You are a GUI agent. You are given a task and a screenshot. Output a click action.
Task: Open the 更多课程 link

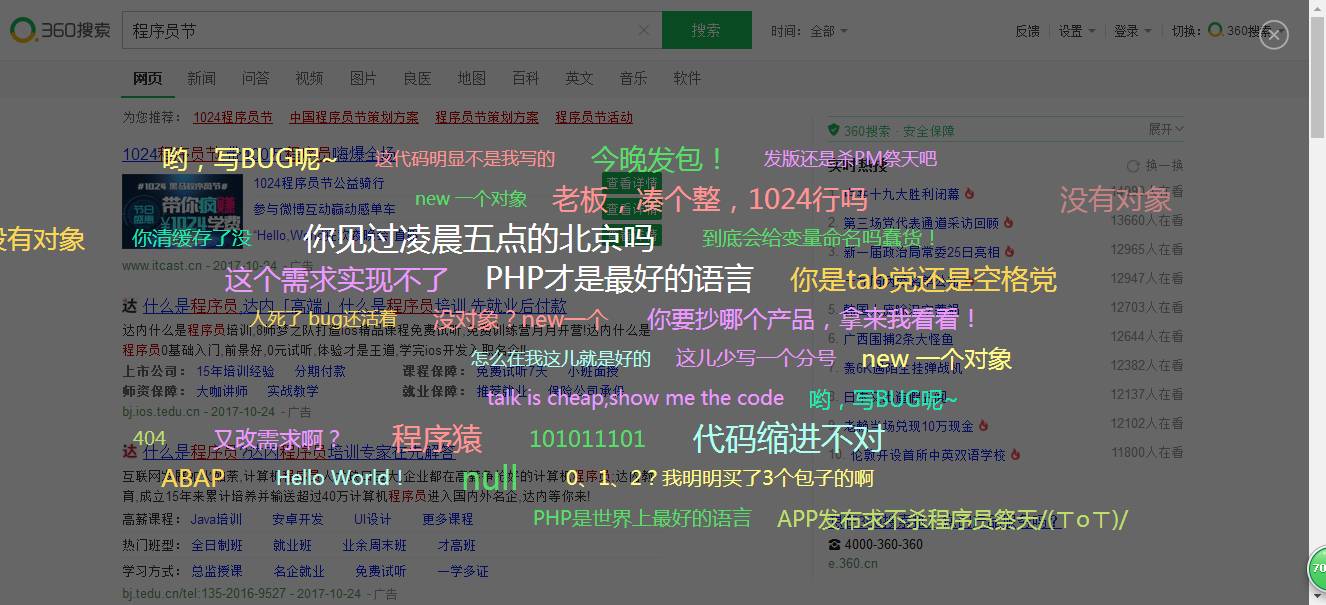click(447, 519)
